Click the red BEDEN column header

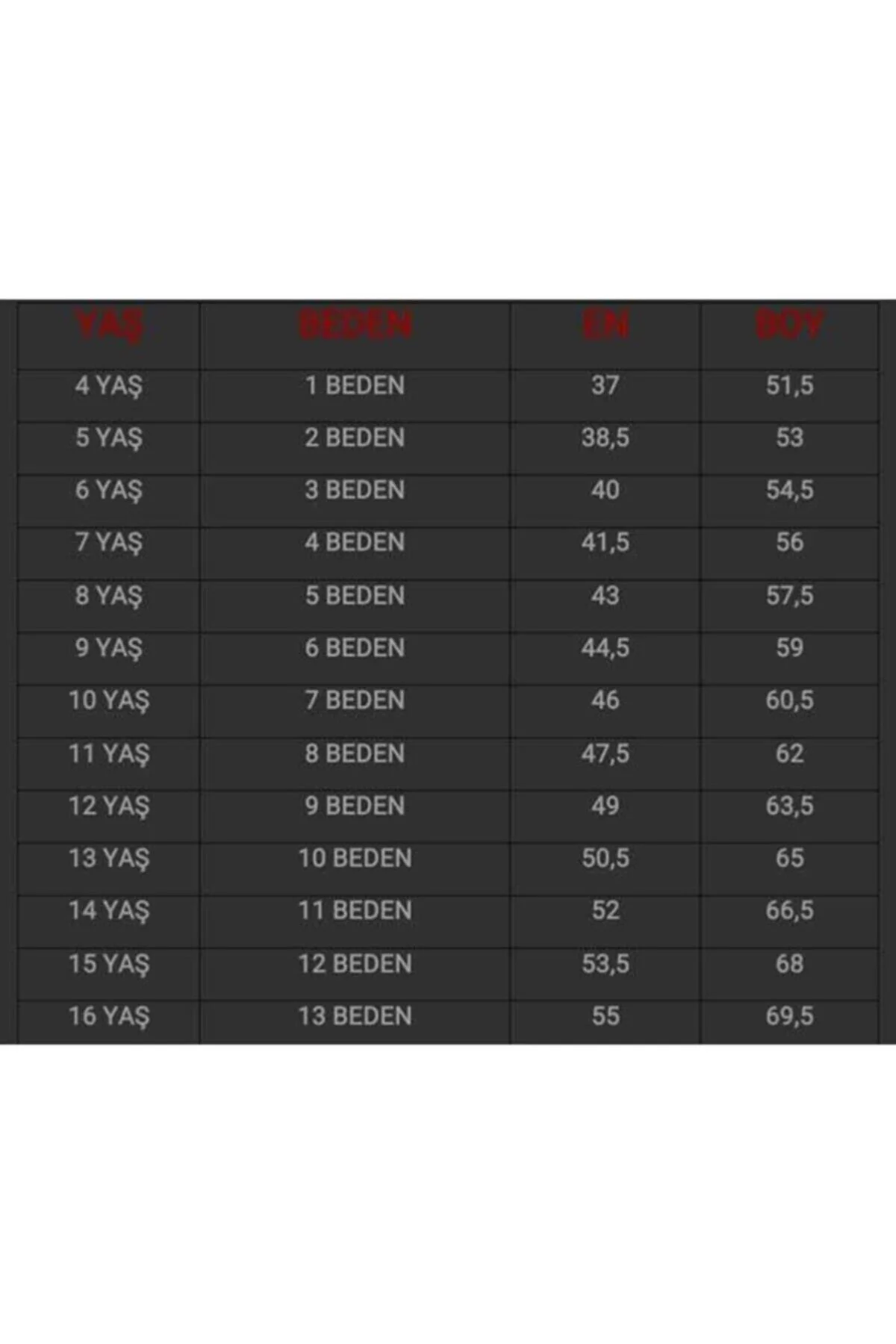[x=355, y=326]
